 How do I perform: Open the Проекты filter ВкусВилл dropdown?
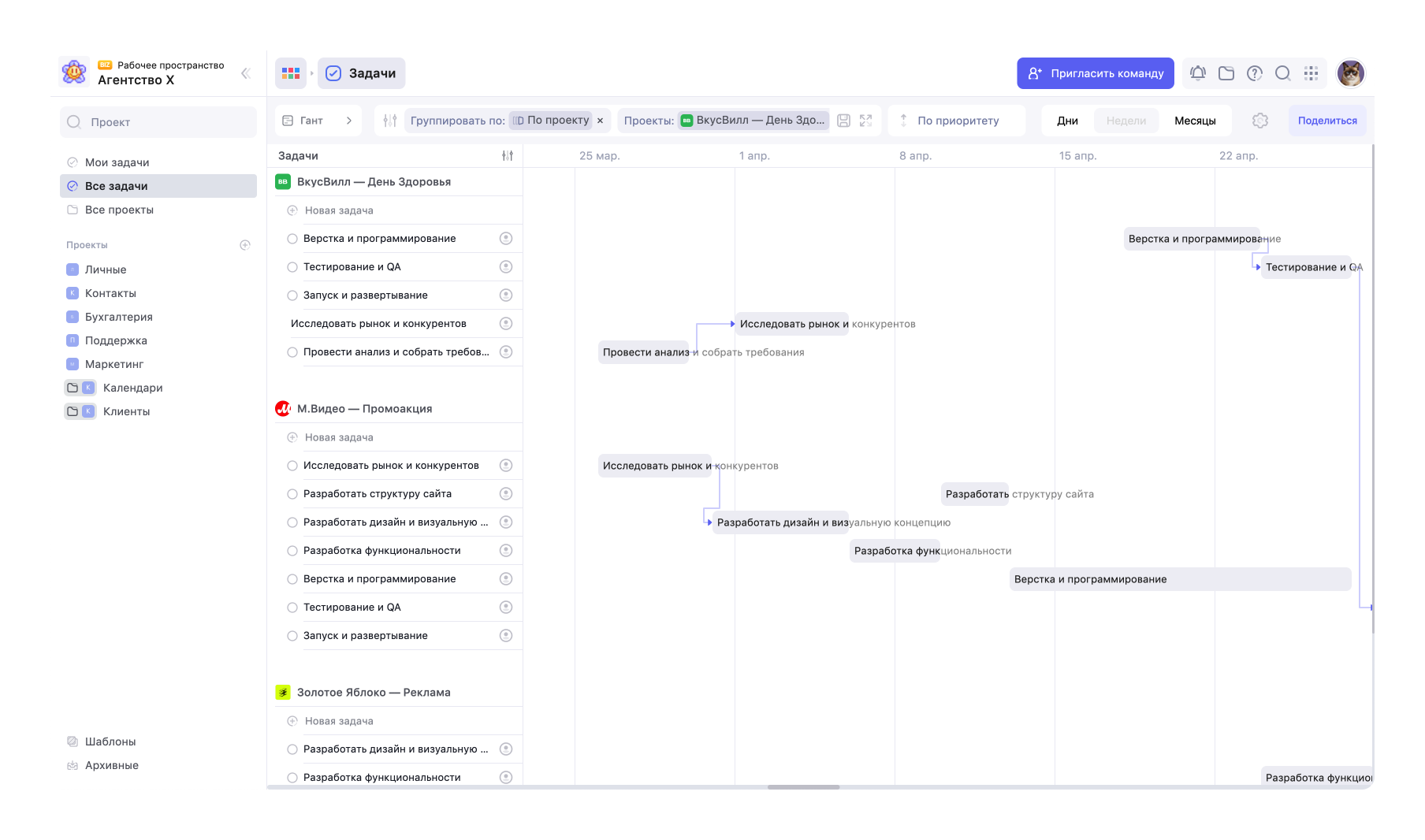[723, 121]
